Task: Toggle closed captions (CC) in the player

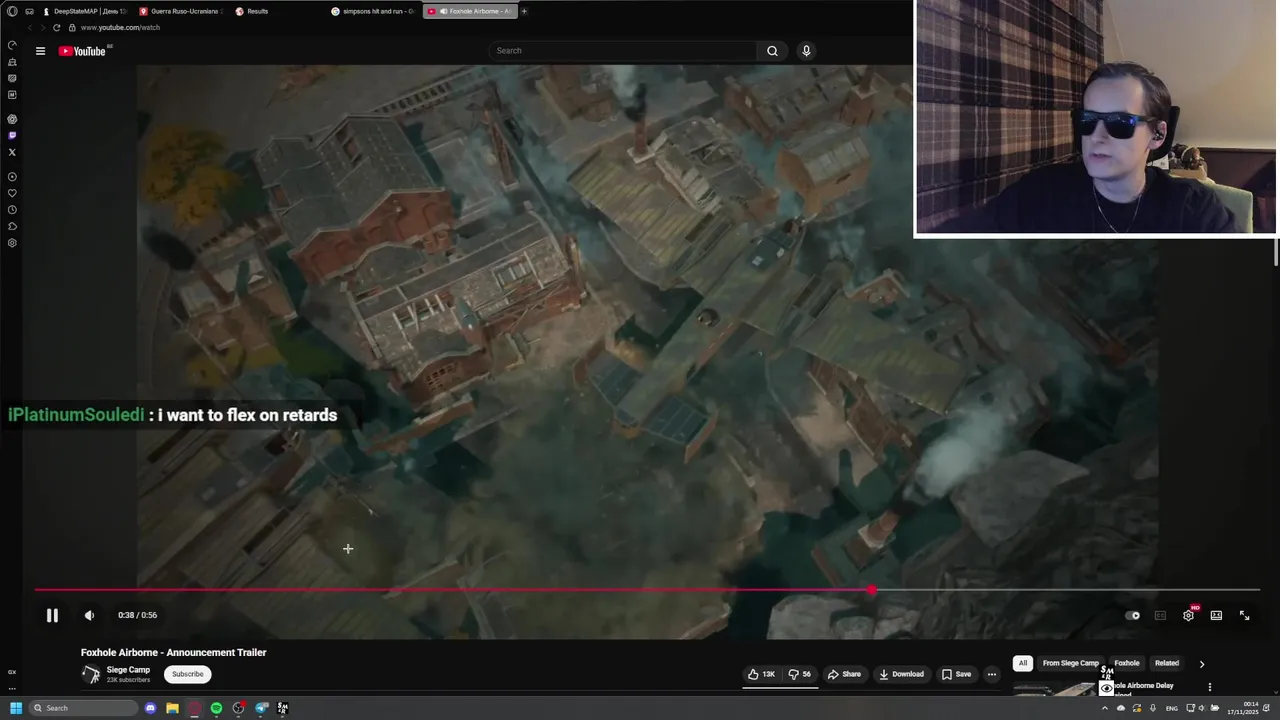Action: [x=1160, y=615]
